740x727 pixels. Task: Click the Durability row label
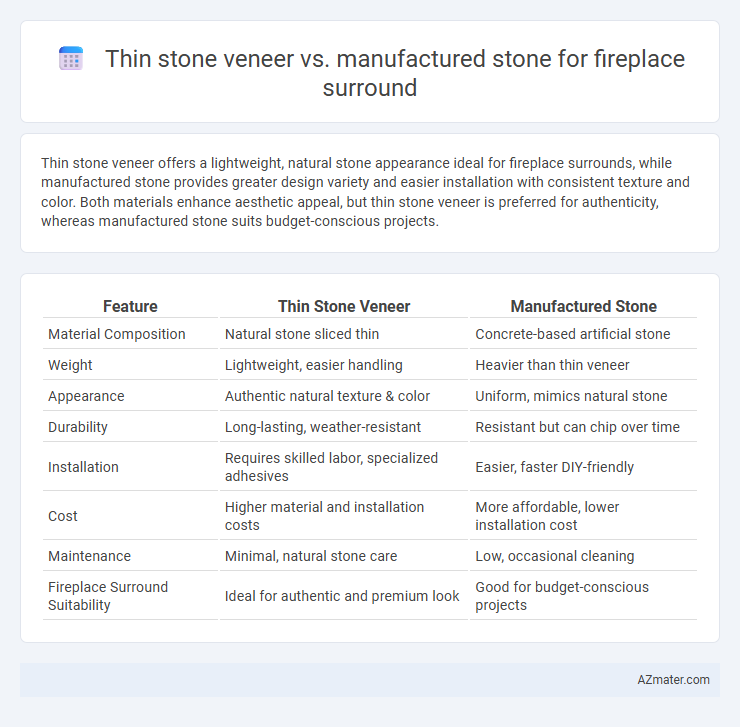[x=78, y=427]
